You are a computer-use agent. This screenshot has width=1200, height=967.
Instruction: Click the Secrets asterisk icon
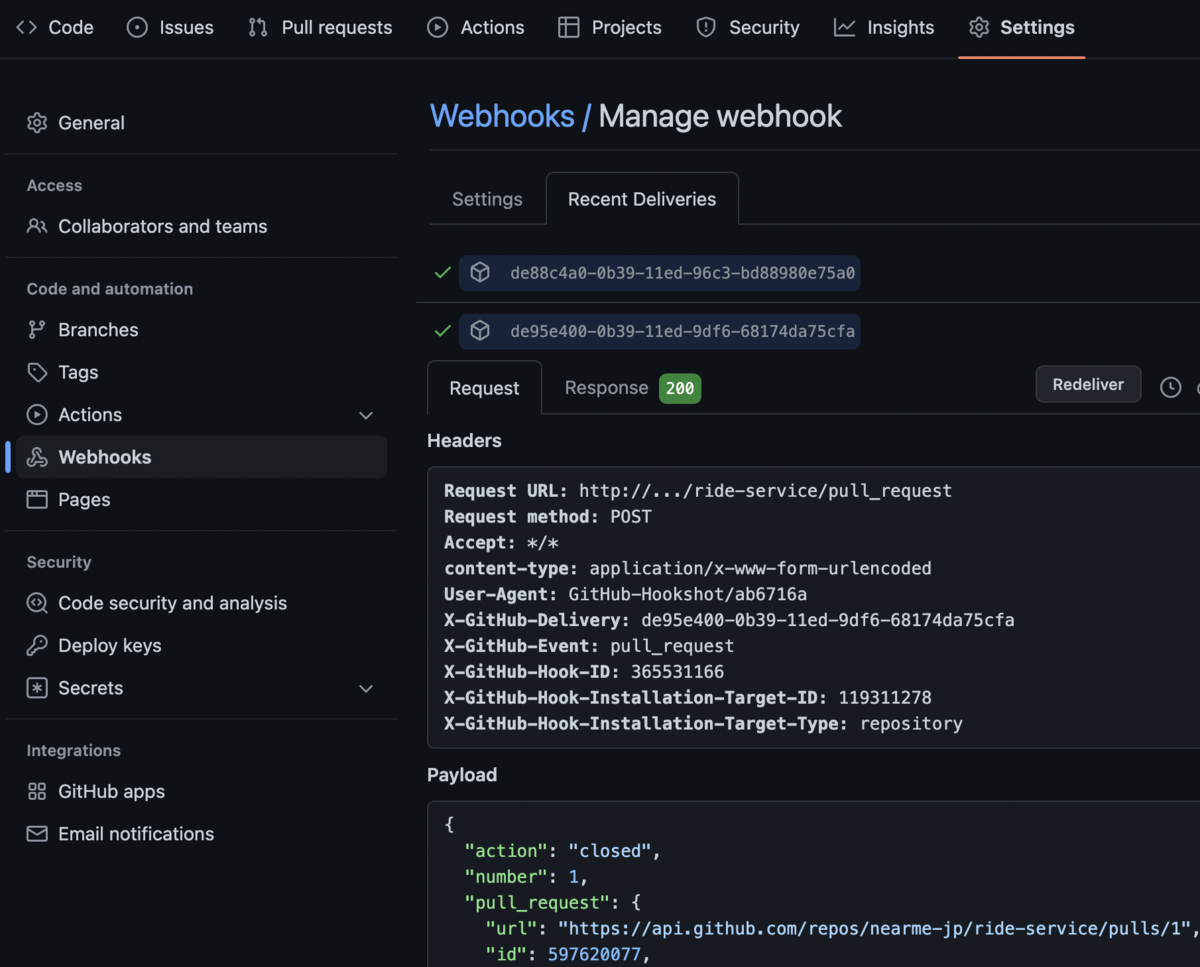(37, 688)
